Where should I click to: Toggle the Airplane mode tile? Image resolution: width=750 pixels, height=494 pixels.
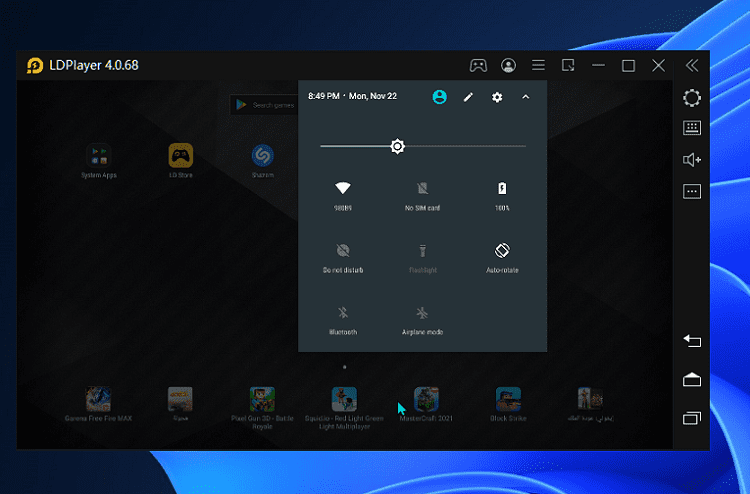[422, 320]
